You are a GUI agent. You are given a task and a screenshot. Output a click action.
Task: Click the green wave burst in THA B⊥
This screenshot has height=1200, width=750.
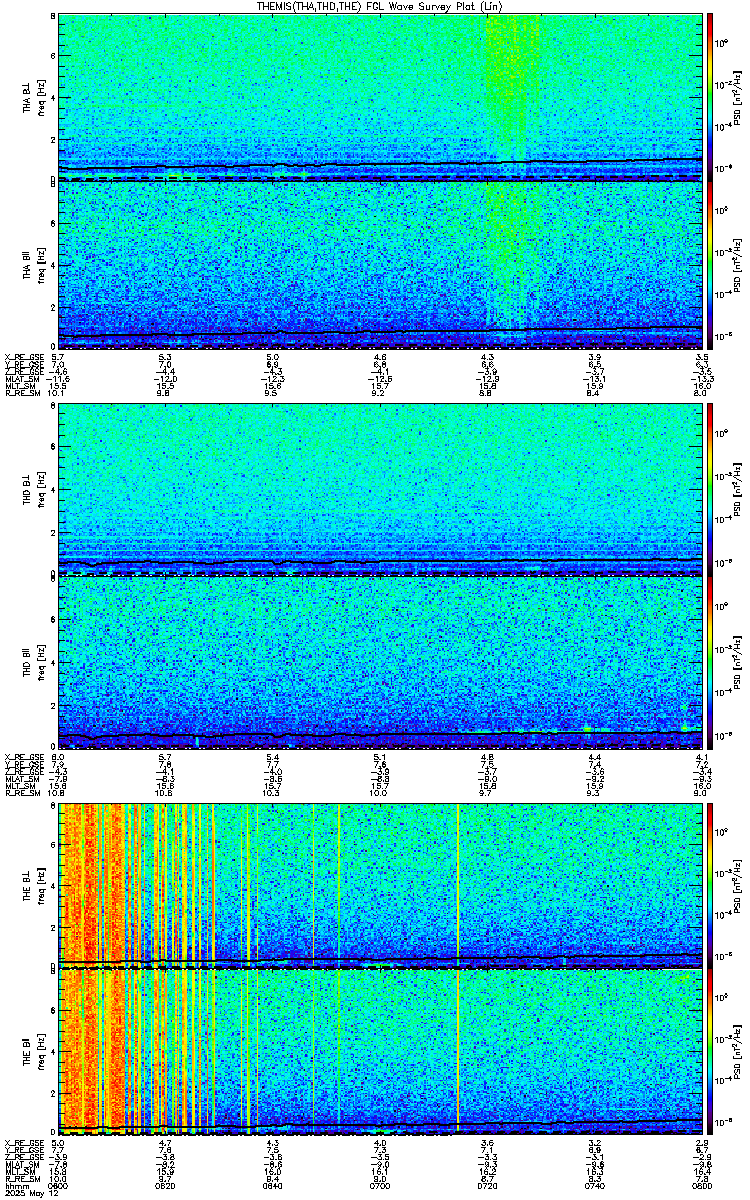pyautogui.click(x=512, y=85)
